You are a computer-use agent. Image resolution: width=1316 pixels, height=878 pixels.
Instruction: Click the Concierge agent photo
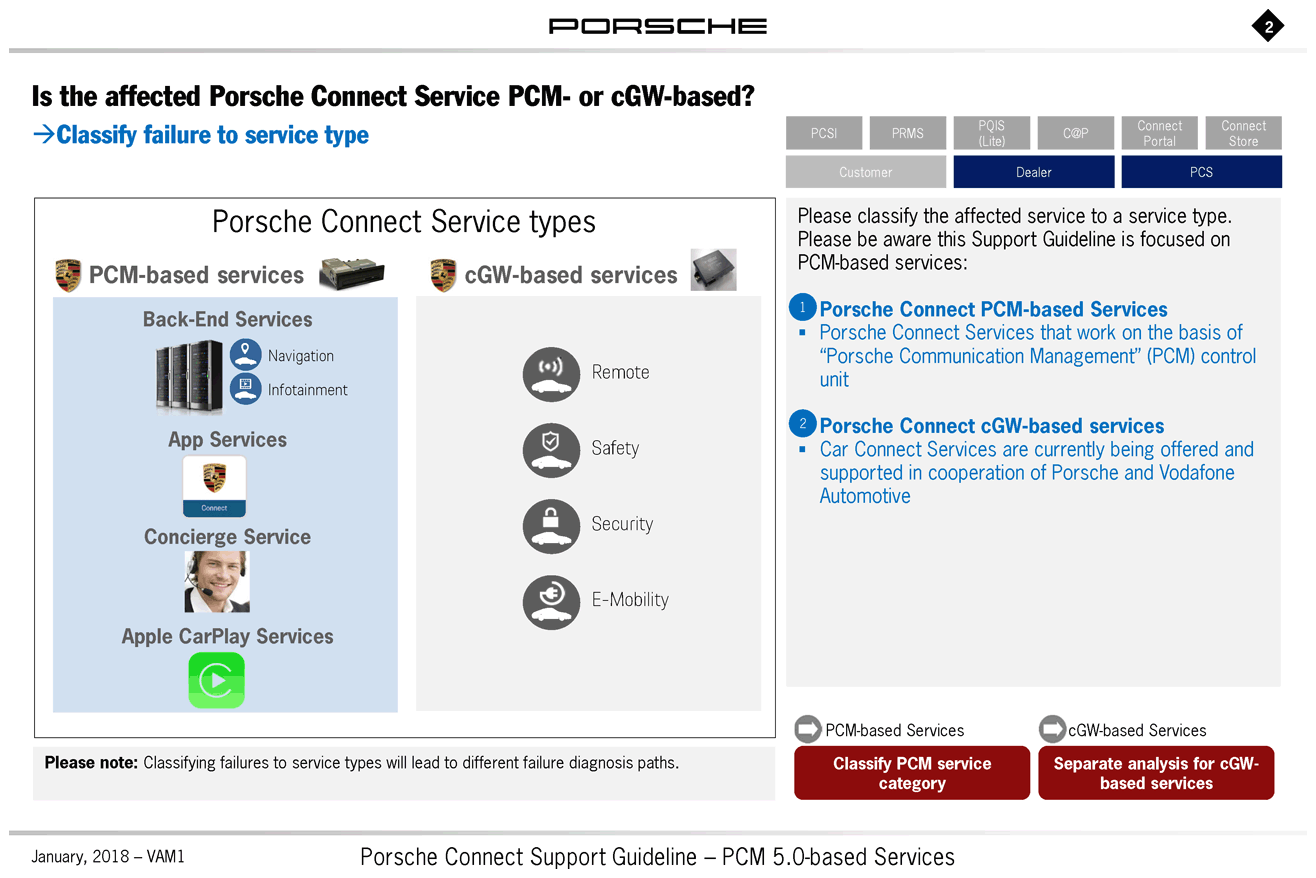tap(217, 582)
